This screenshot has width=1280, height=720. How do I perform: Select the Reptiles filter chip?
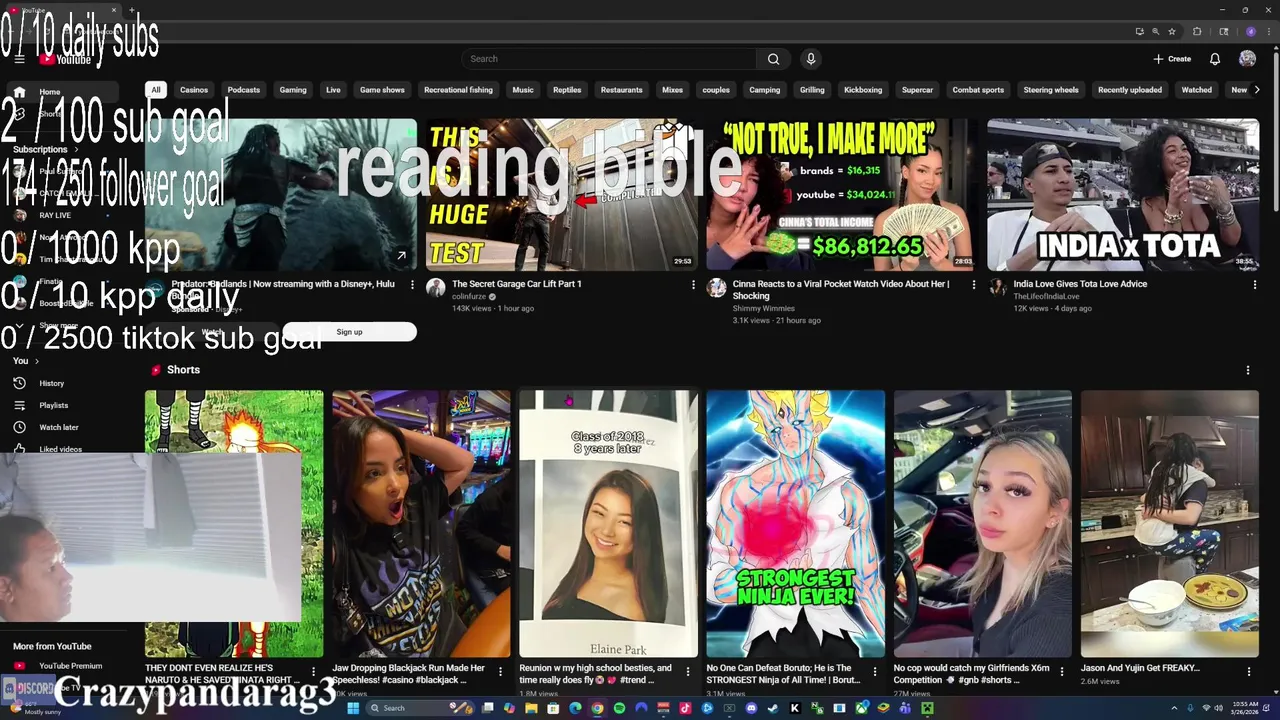pyautogui.click(x=567, y=90)
